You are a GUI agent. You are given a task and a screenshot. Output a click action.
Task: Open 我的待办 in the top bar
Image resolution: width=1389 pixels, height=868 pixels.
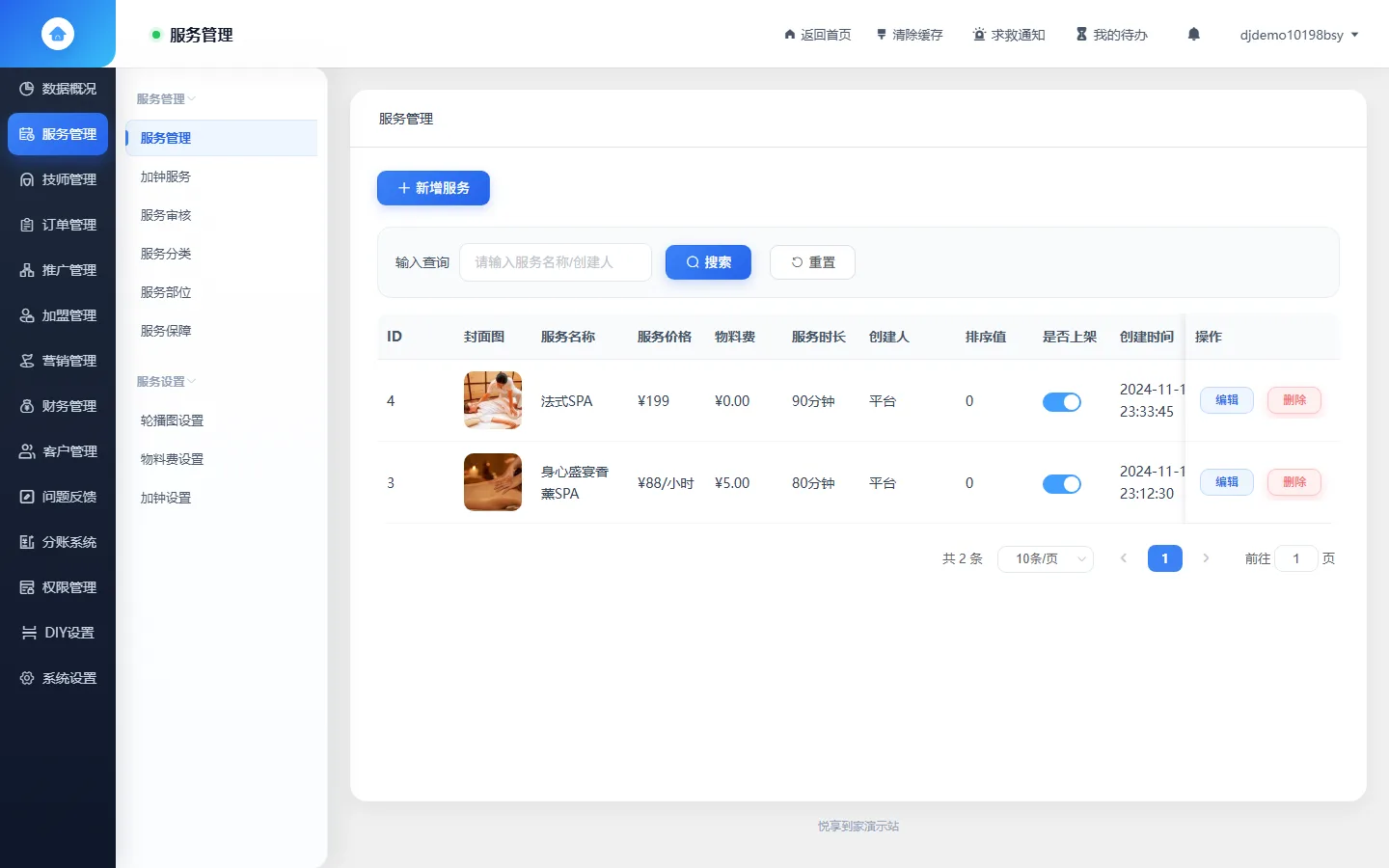(1111, 35)
